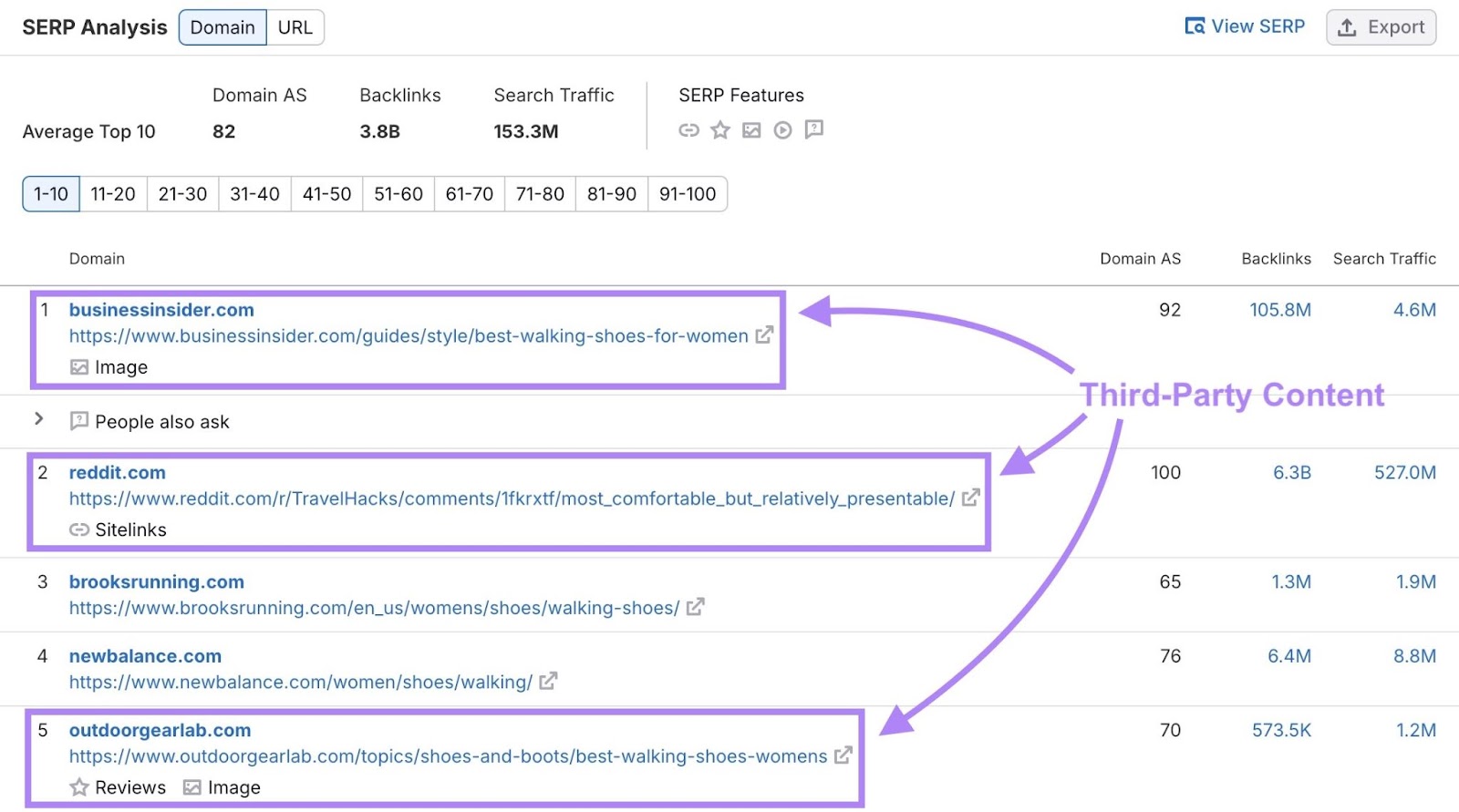This screenshot has width=1459, height=812.
Task: Click the People also ask icon under SERP Features
Action: (814, 129)
